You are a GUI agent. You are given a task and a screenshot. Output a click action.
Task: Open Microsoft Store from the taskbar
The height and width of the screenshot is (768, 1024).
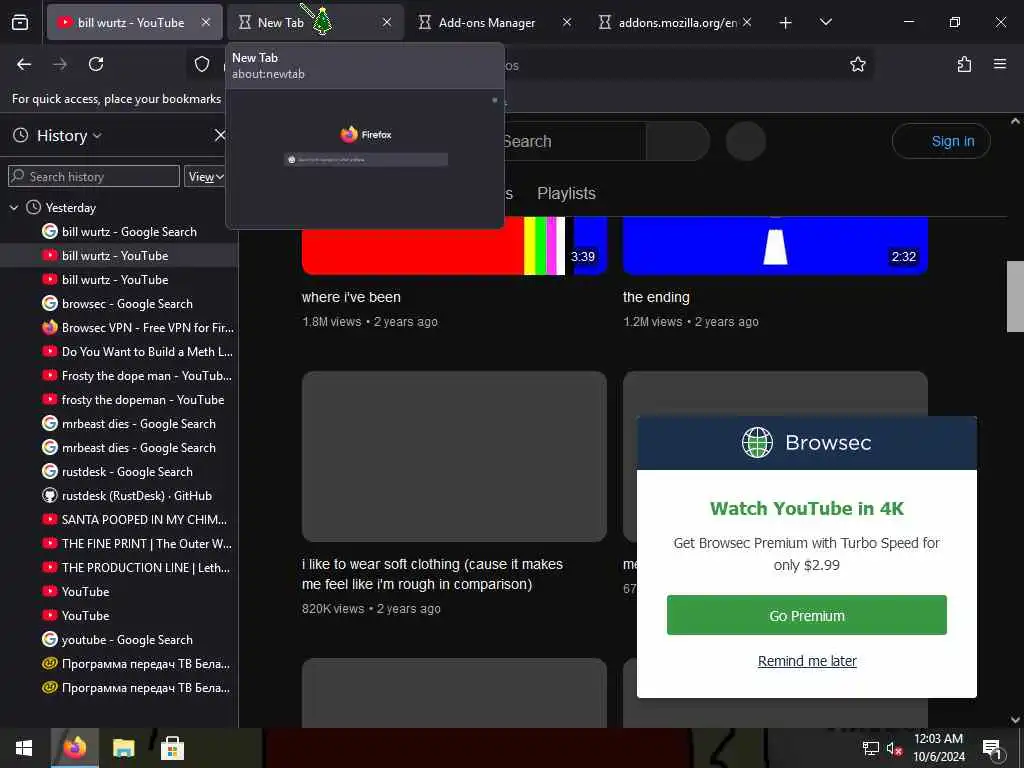[172, 748]
